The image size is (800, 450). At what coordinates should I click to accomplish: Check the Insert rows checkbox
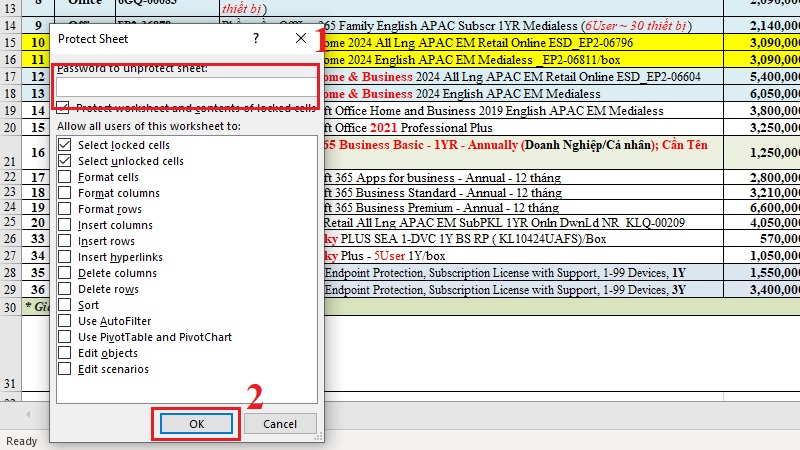click(64, 241)
